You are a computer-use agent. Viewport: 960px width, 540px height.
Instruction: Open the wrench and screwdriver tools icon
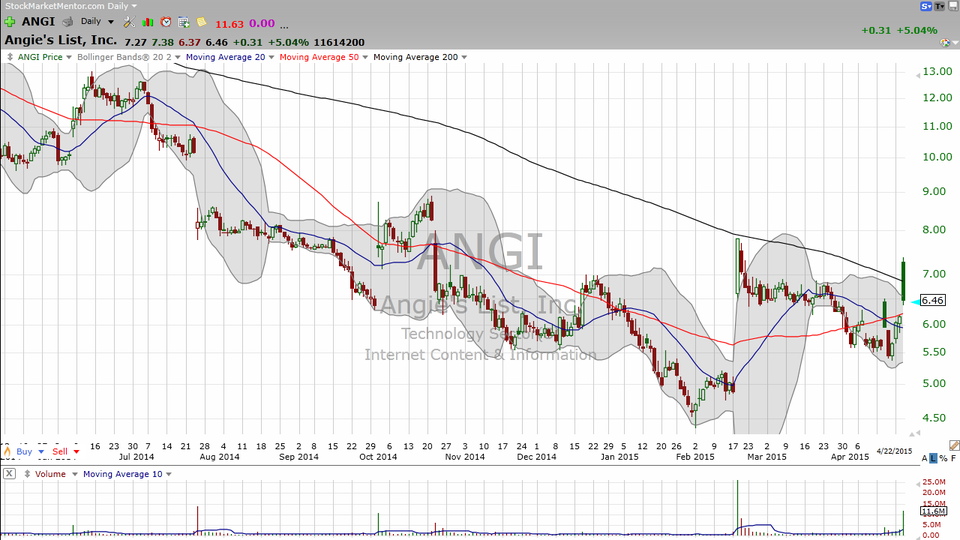(x=129, y=22)
